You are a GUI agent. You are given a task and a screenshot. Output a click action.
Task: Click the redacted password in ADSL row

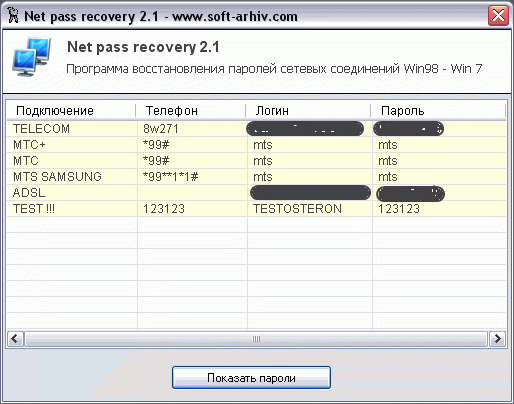point(410,194)
